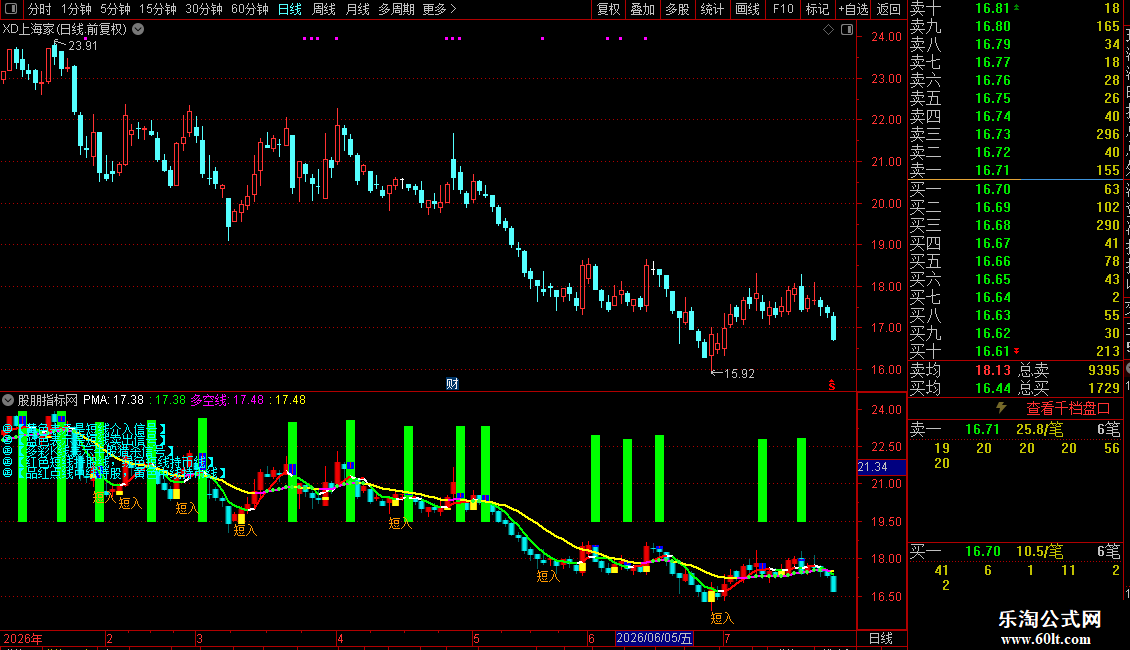Click the 买三 16.68 order row
Screen dimensions: 1130x650
click(x=1015, y=225)
